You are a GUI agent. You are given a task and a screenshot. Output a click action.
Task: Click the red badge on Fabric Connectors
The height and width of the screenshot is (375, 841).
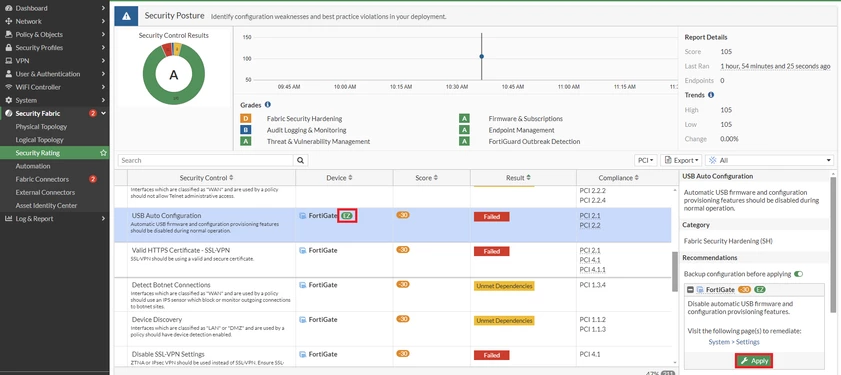92,179
